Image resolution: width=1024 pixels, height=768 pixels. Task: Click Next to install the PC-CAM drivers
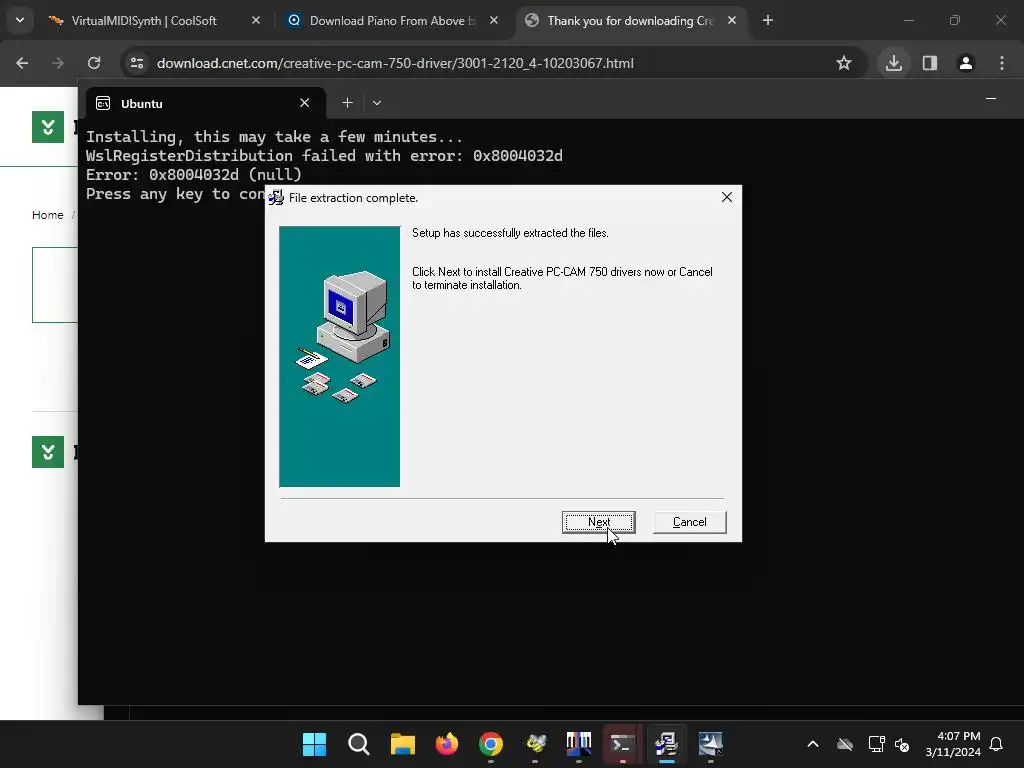tap(598, 522)
